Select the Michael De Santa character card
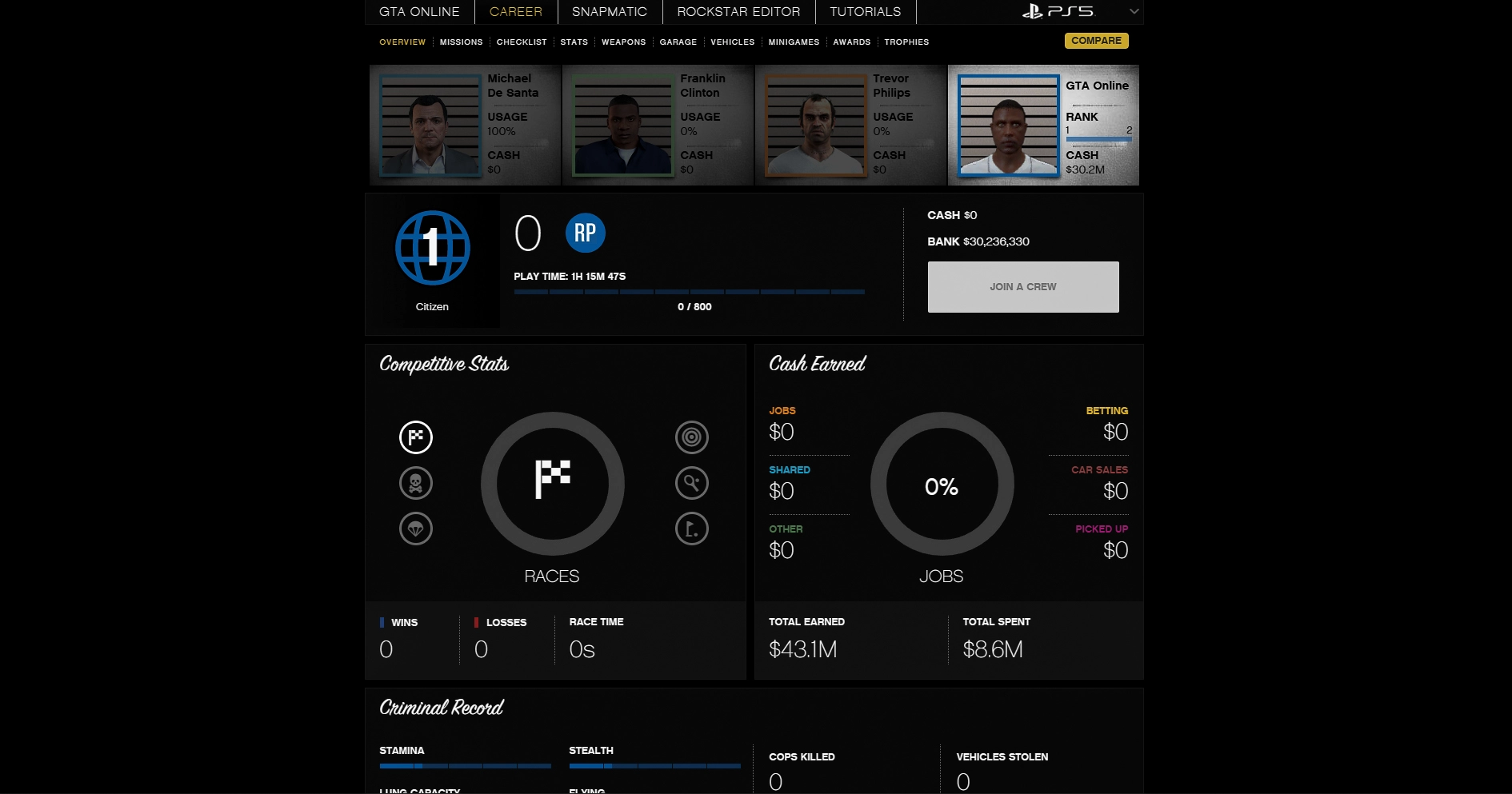The width and height of the screenshot is (1512, 794). click(466, 126)
